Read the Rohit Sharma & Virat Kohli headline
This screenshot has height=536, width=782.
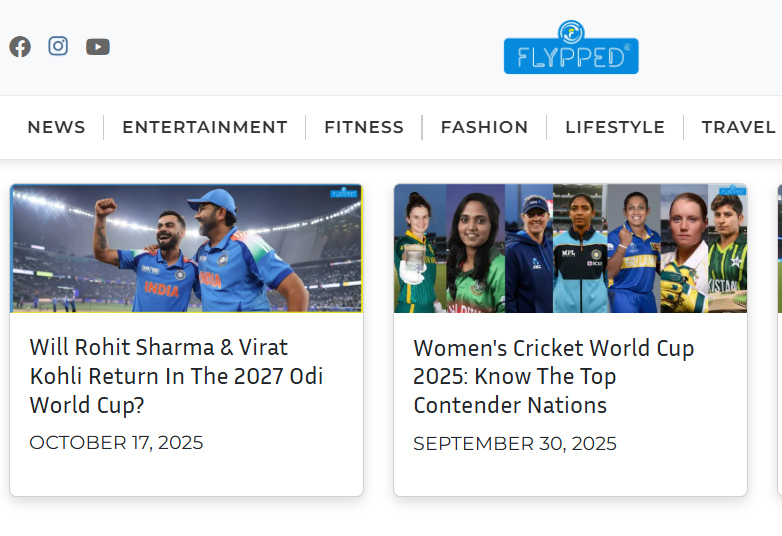click(x=176, y=376)
